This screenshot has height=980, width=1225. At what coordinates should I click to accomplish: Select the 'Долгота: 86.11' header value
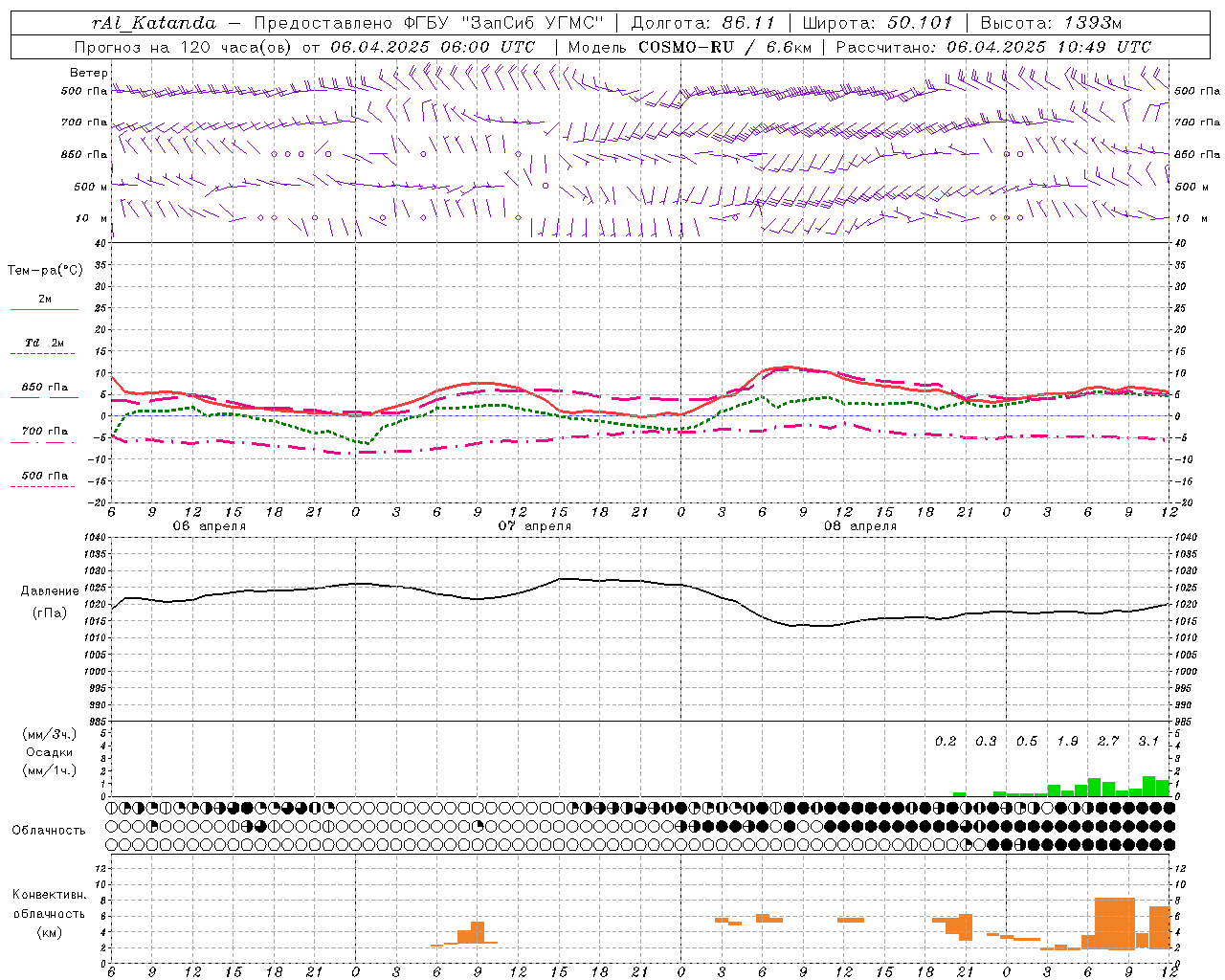pyautogui.click(x=702, y=23)
